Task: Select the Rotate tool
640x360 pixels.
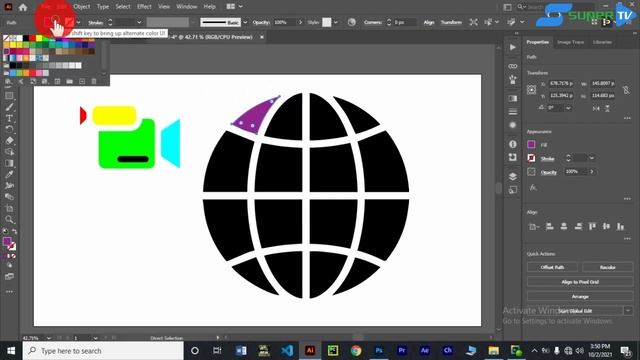Action: pyautogui.click(x=9, y=129)
